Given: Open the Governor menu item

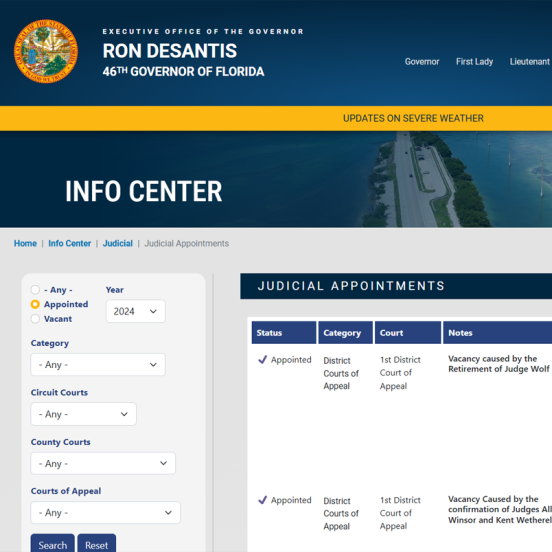Looking at the screenshot, I should click(422, 62).
